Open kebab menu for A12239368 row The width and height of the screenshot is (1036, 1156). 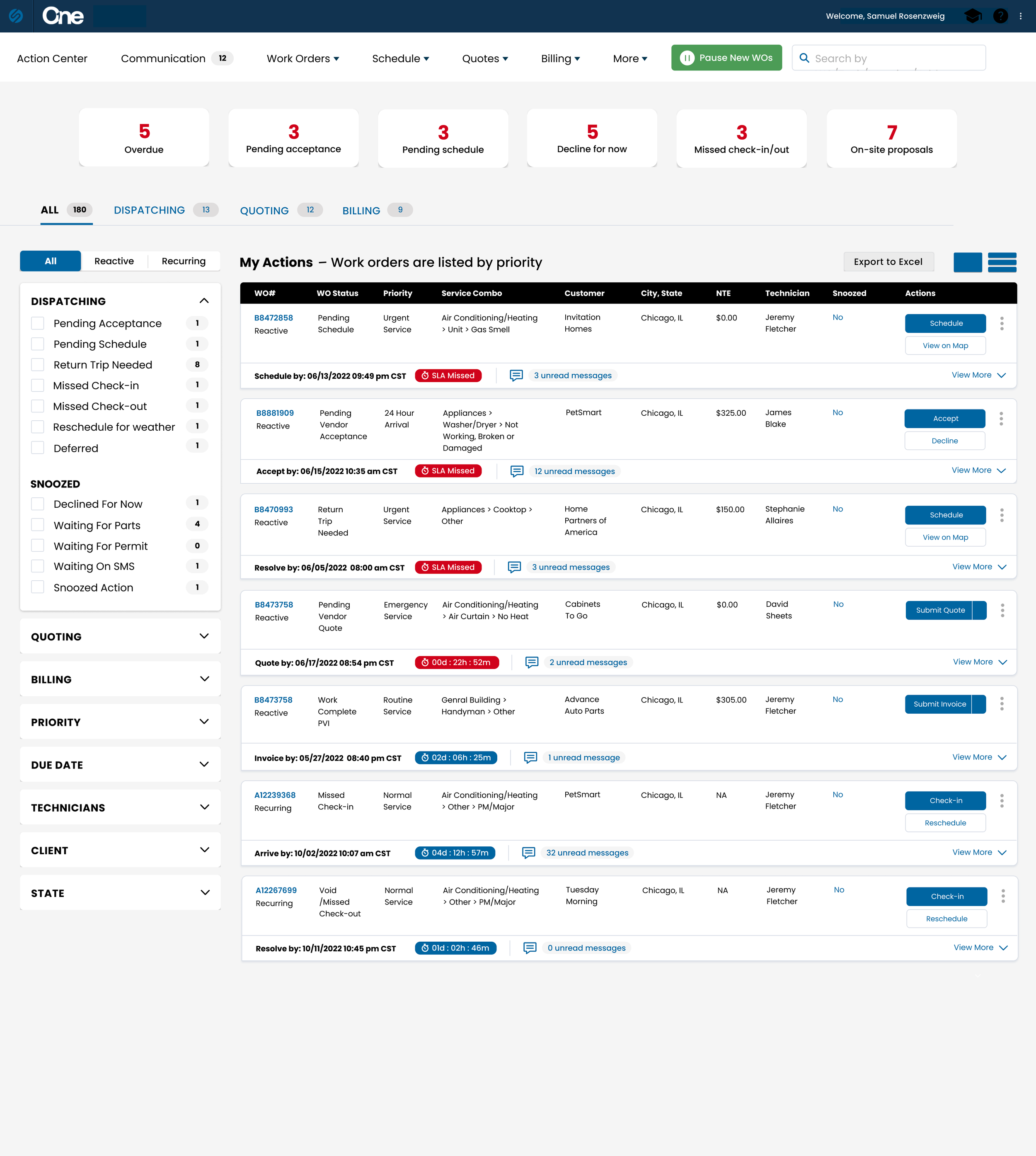pos(1002,801)
